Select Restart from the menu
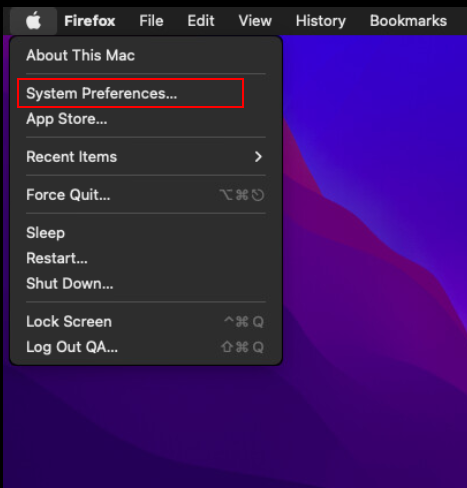 point(57,258)
